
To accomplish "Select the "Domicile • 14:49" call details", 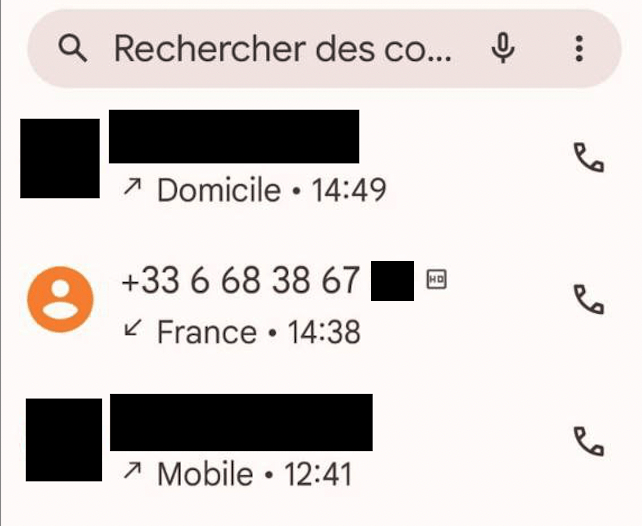I will [271, 189].
